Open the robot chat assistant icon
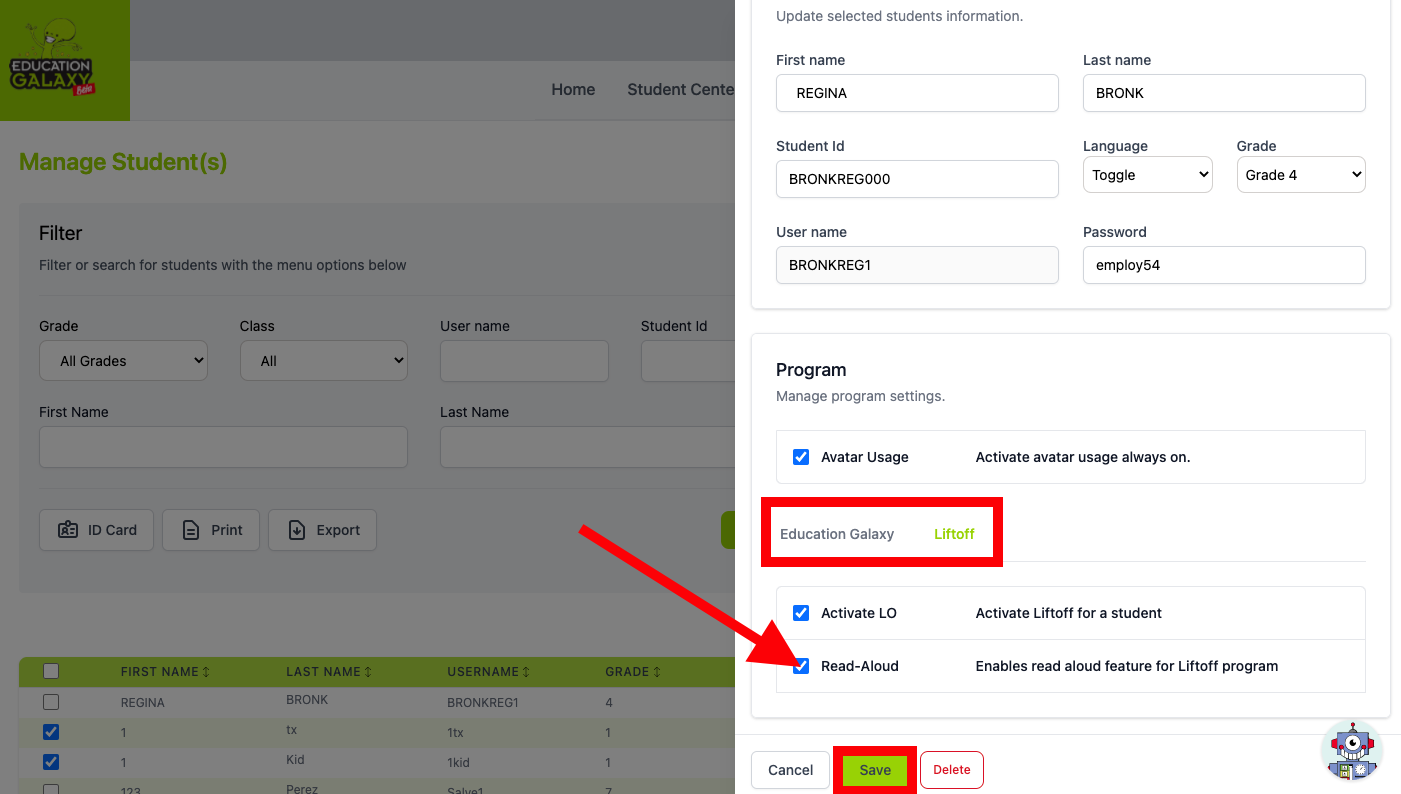 (x=1352, y=751)
